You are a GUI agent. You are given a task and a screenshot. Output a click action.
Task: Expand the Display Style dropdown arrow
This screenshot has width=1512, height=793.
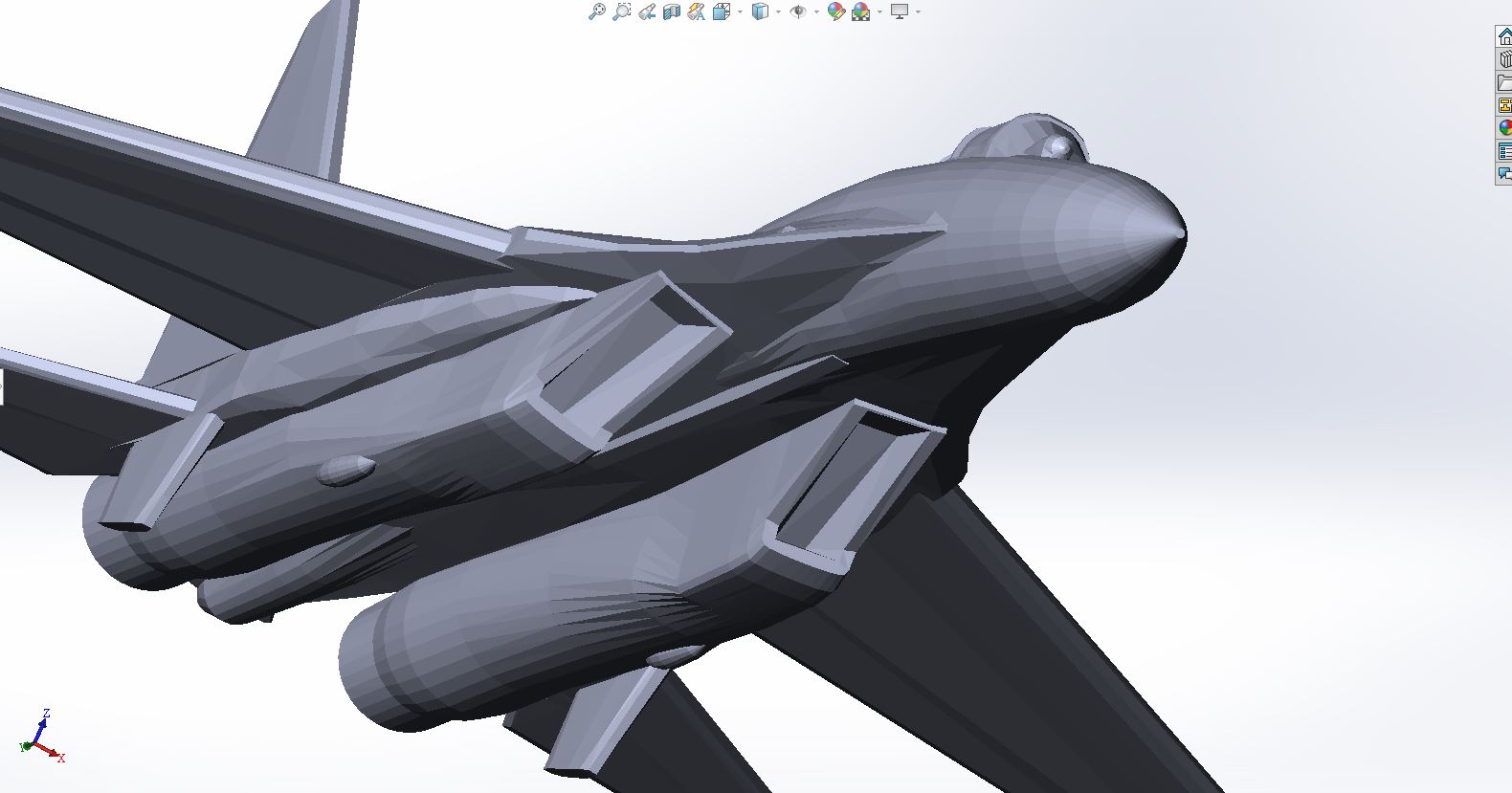click(777, 11)
